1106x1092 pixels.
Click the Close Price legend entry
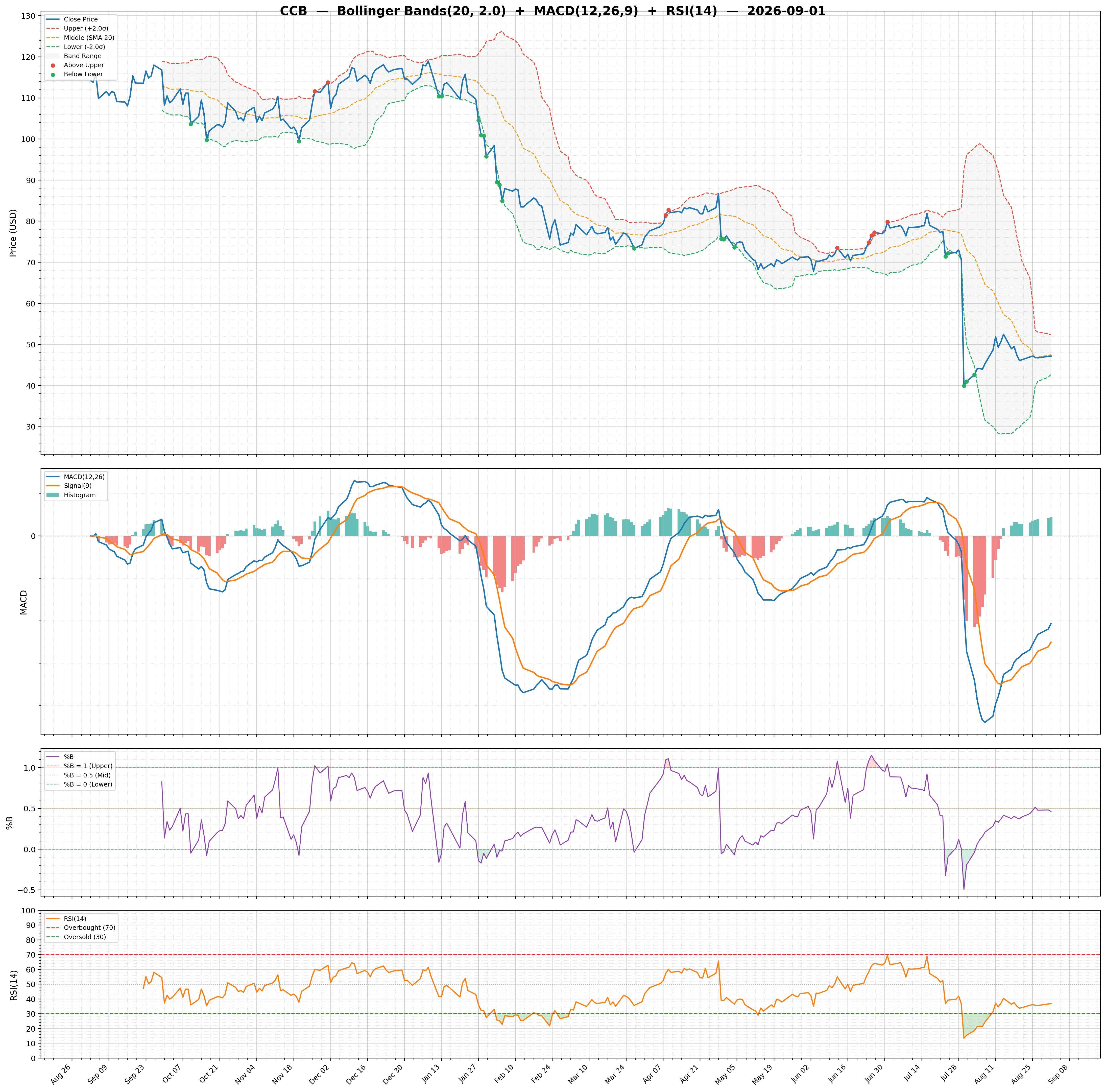click(72, 19)
